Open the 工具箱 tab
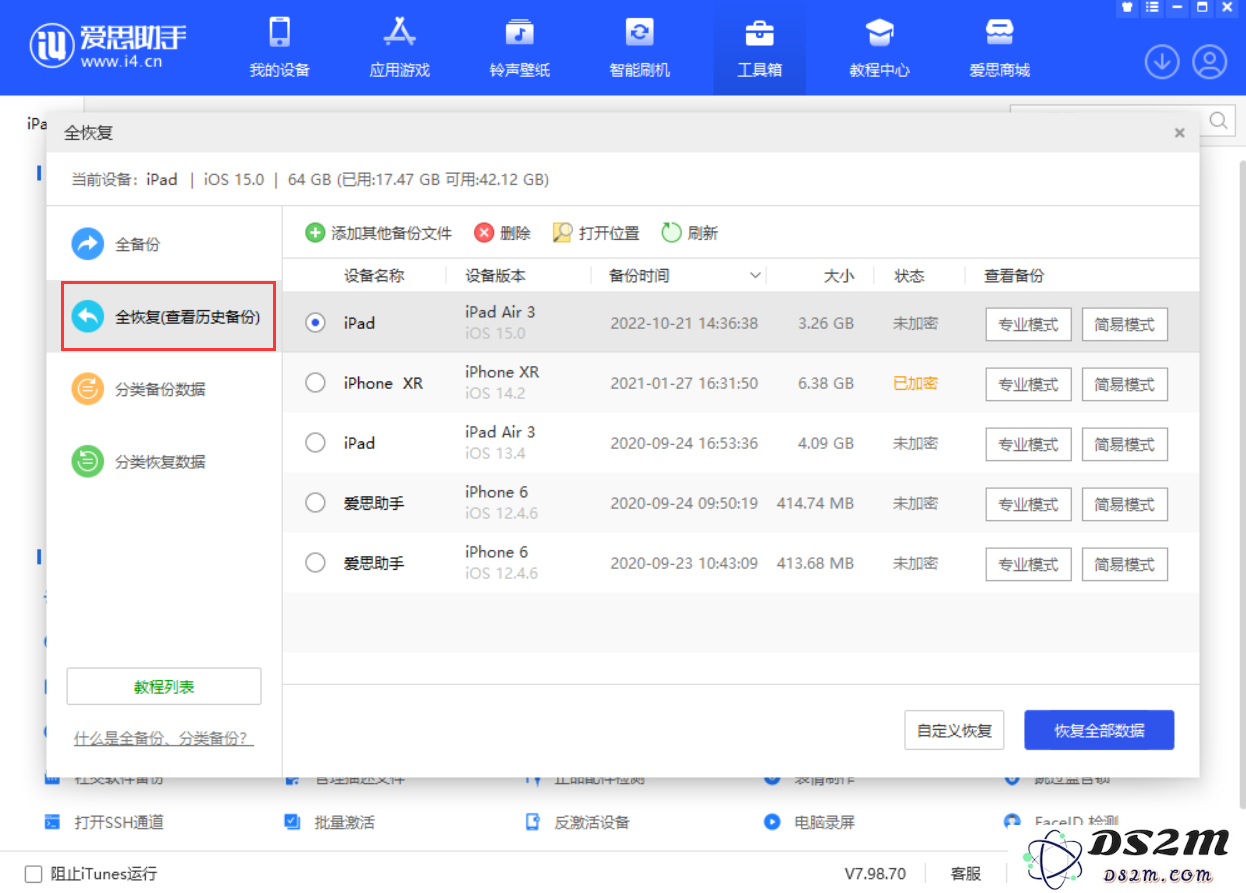Screen dimensions: 1246x893 pos(759,47)
